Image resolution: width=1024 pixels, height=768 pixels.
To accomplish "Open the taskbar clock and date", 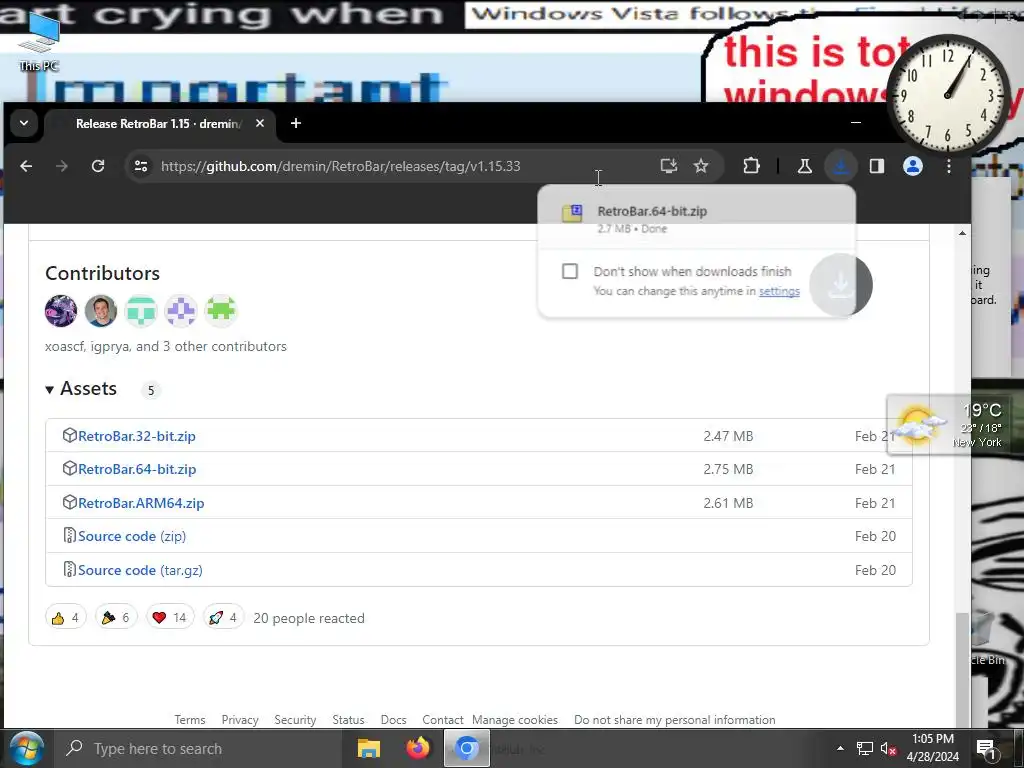I will coord(933,748).
